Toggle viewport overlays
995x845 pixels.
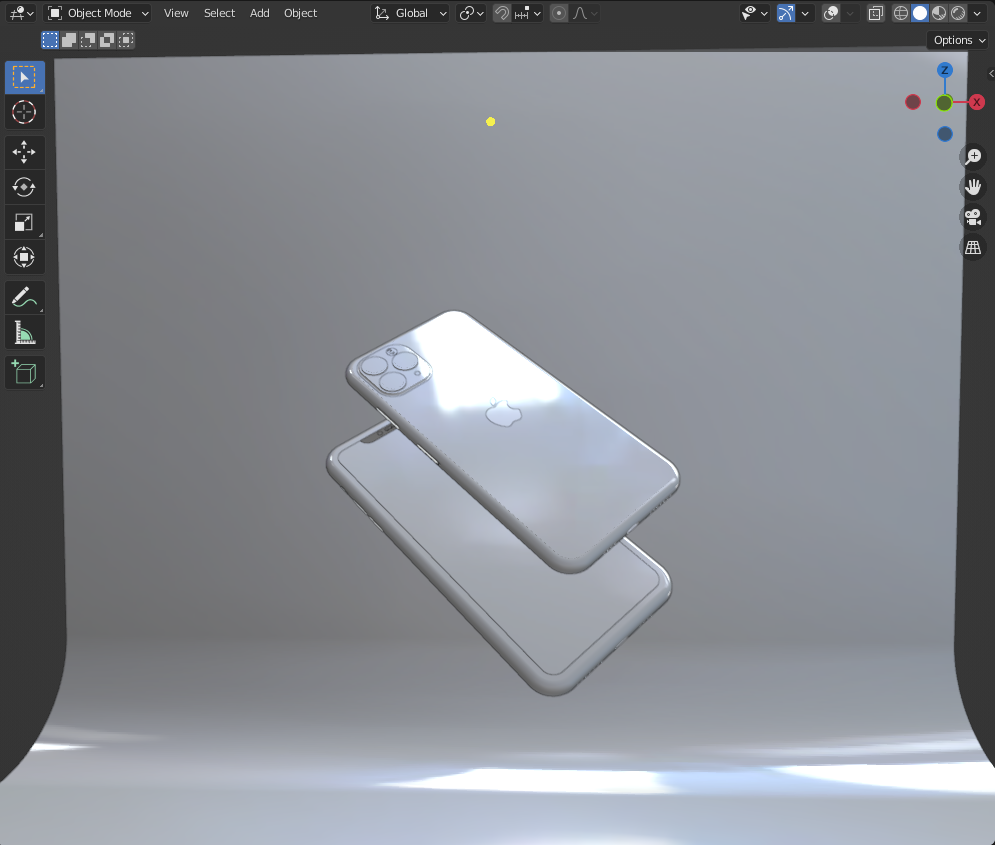(831, 13)
